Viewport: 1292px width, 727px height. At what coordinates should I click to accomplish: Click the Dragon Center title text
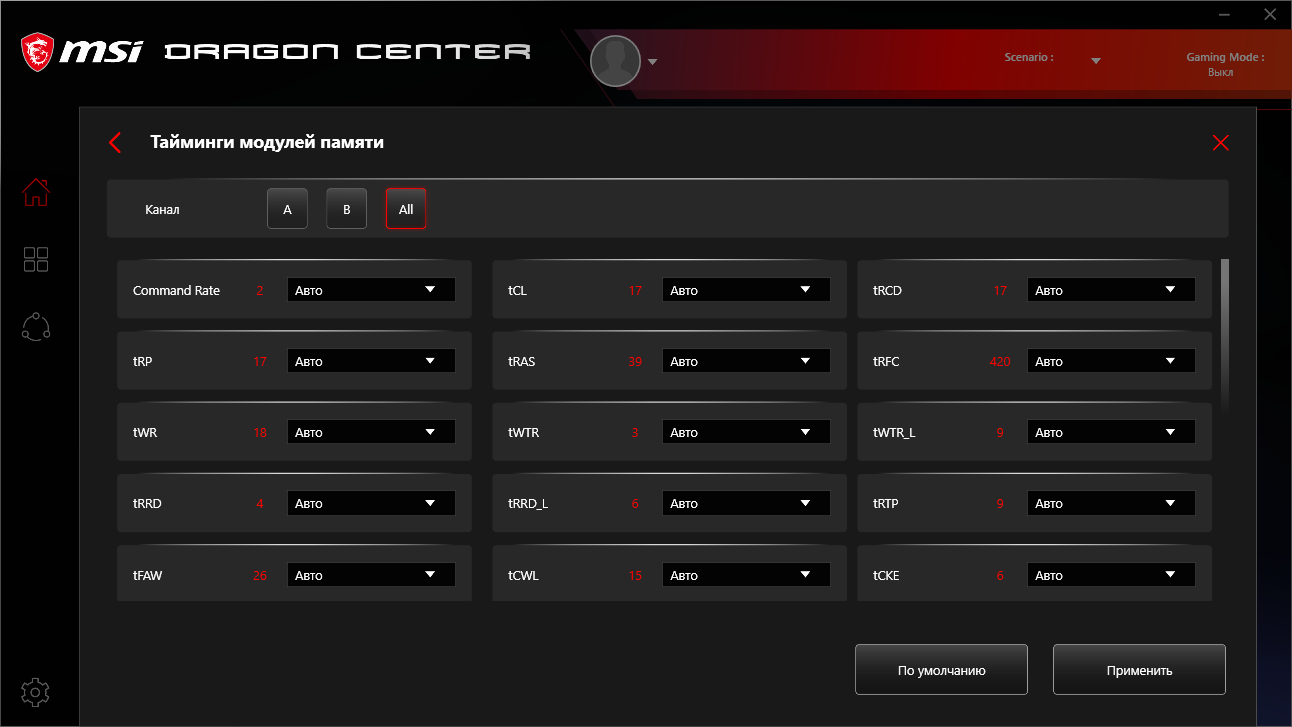[x=347, y=51]
